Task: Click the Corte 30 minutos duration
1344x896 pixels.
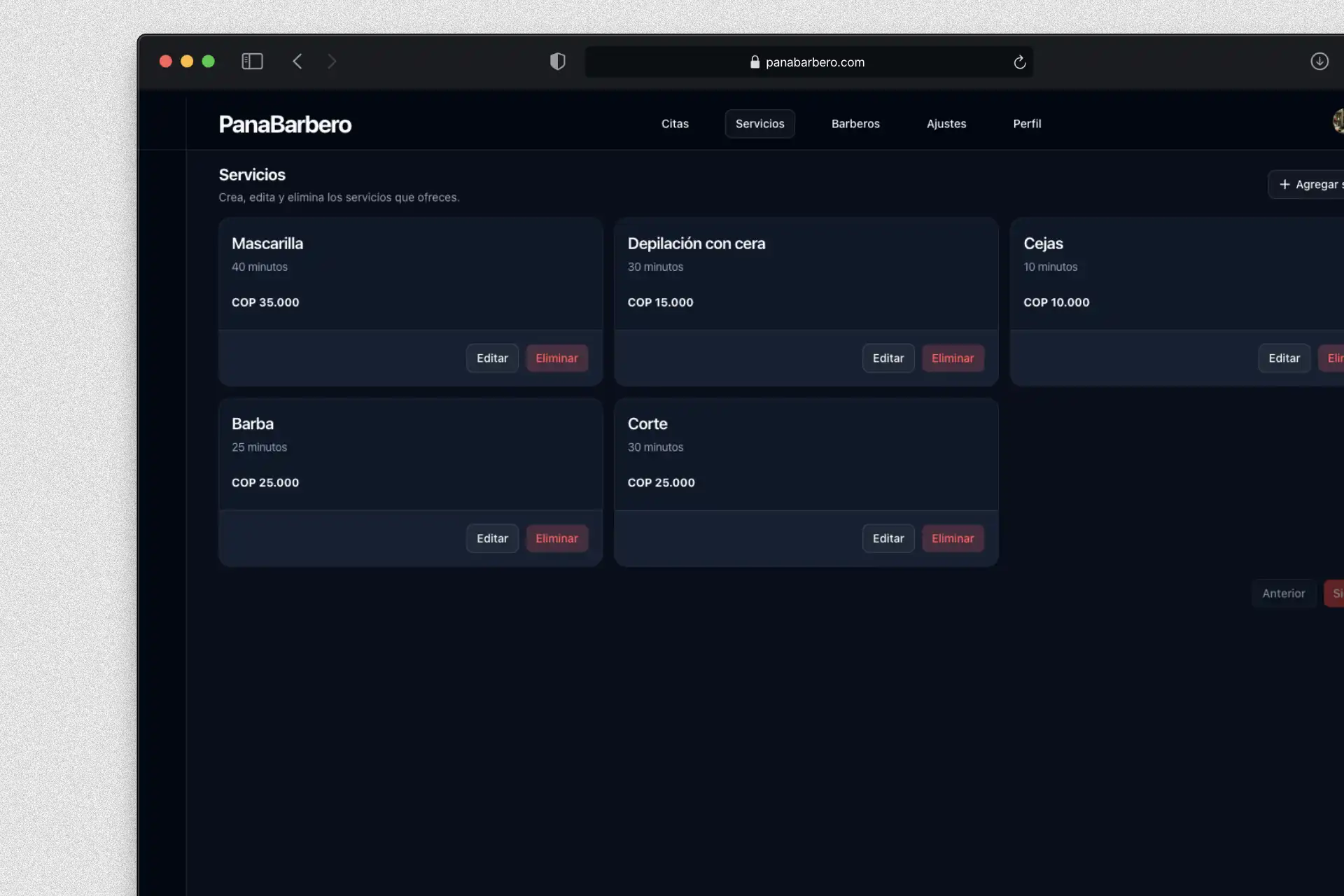Action: coord(655,447)
